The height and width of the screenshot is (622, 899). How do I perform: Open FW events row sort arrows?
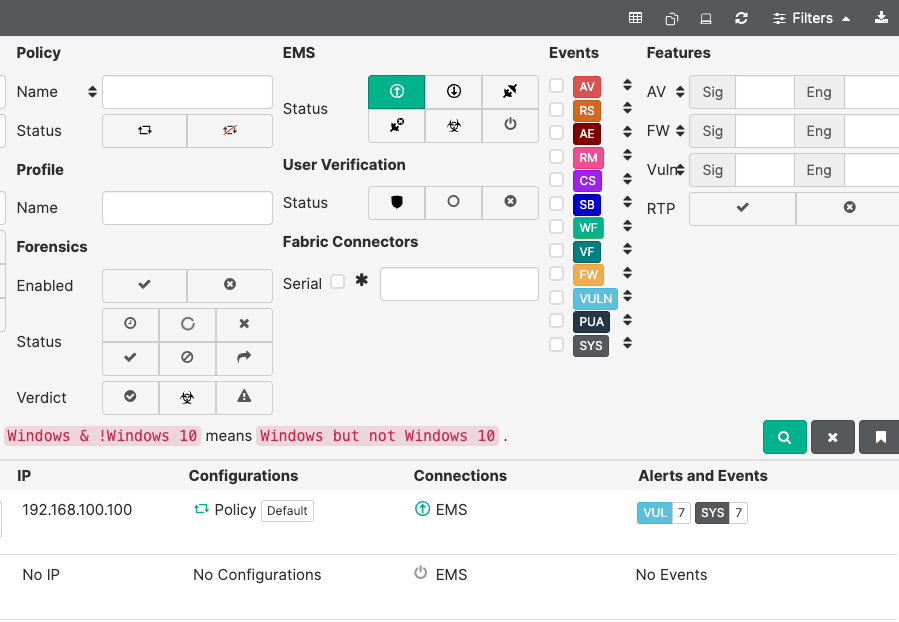coord(627,273)
